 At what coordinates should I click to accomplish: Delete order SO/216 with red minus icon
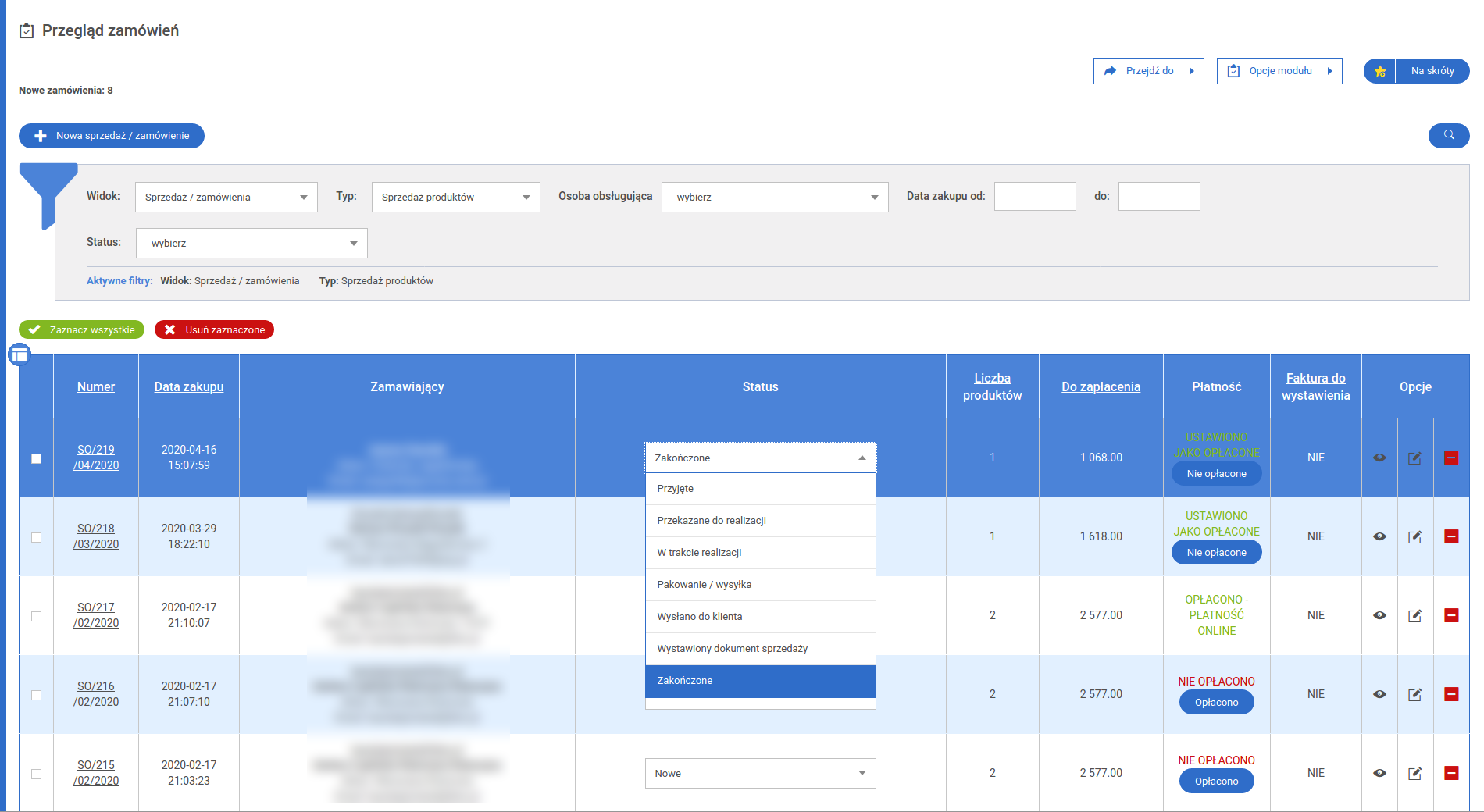(x=1451, y=694)
